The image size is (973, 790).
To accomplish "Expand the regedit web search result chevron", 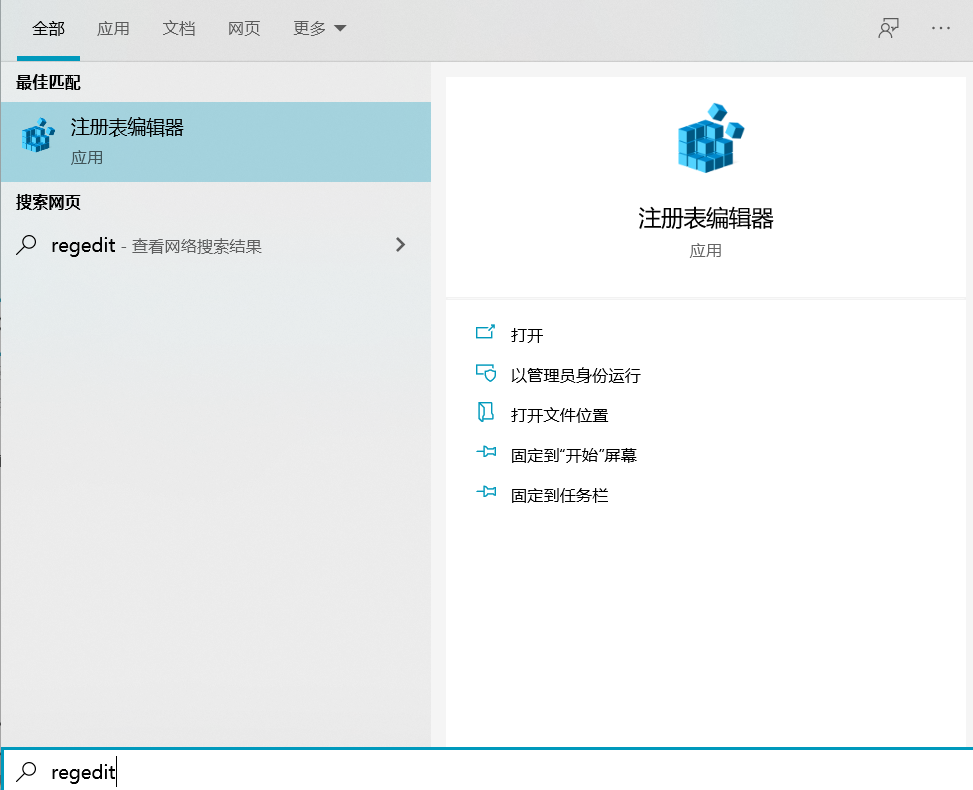I will (400, 244).
